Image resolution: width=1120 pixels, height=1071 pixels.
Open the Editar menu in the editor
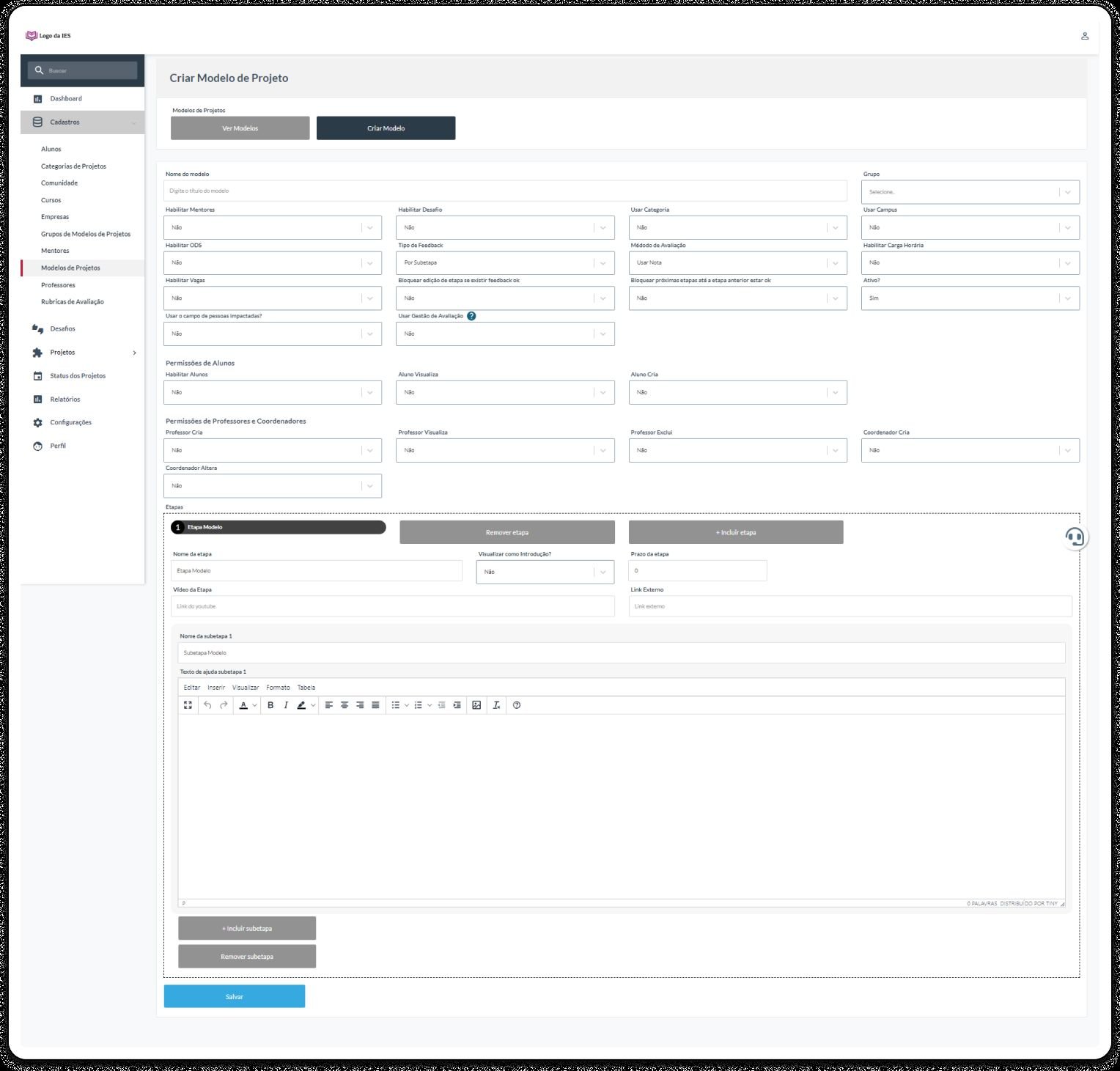192,688
